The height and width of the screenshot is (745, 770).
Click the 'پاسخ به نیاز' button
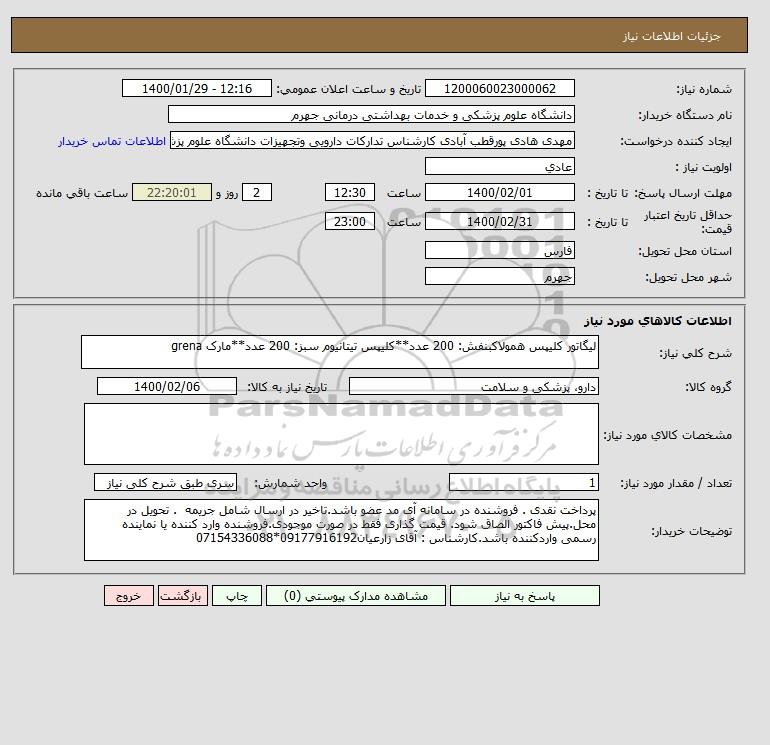pos(524,596)
